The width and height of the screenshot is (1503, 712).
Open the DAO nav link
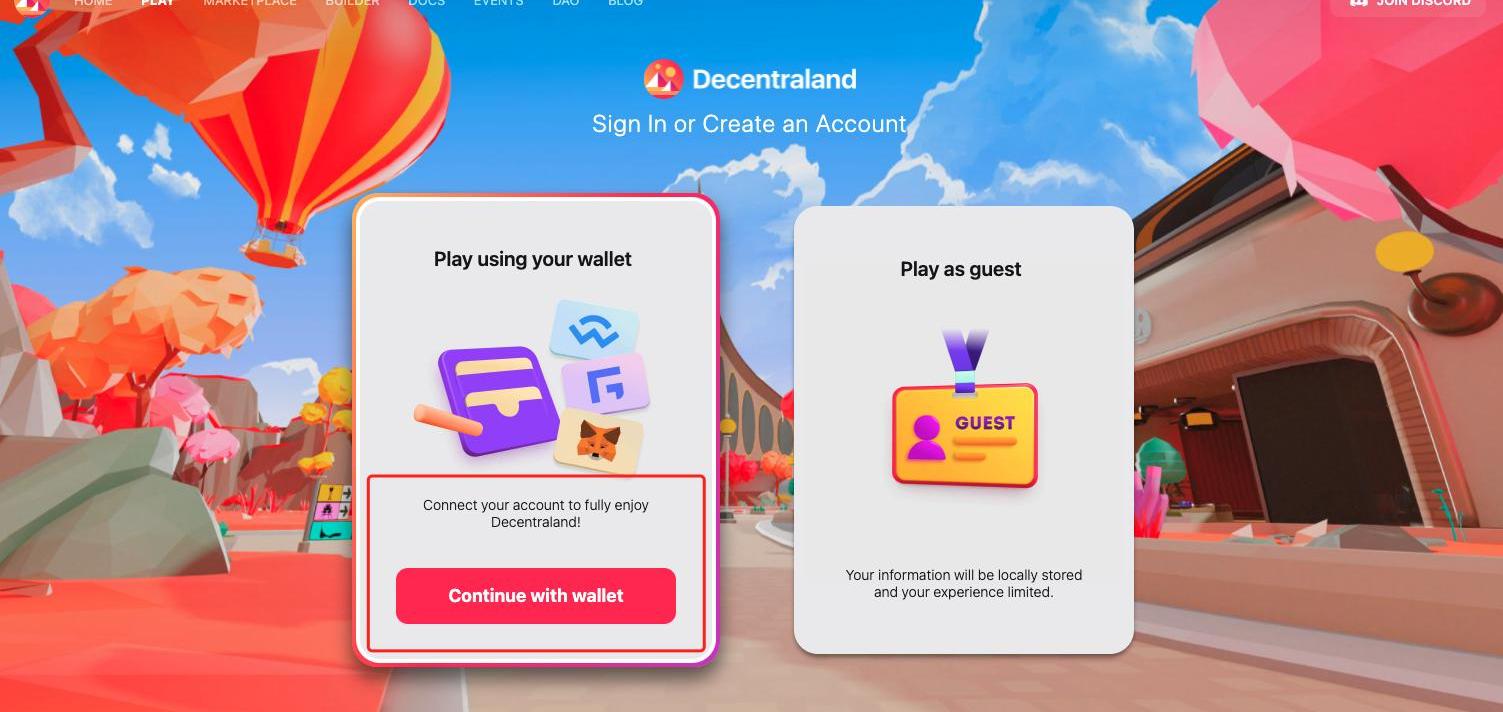[x=566, y=3]
